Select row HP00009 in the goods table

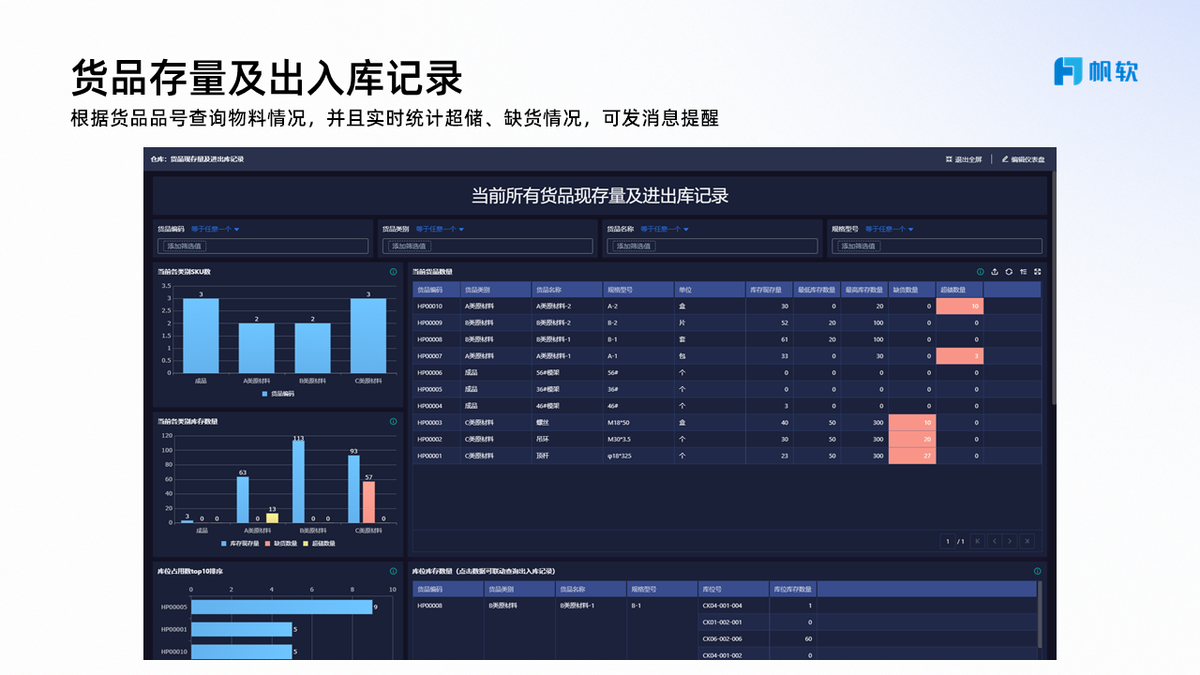(x=727, y=323)
